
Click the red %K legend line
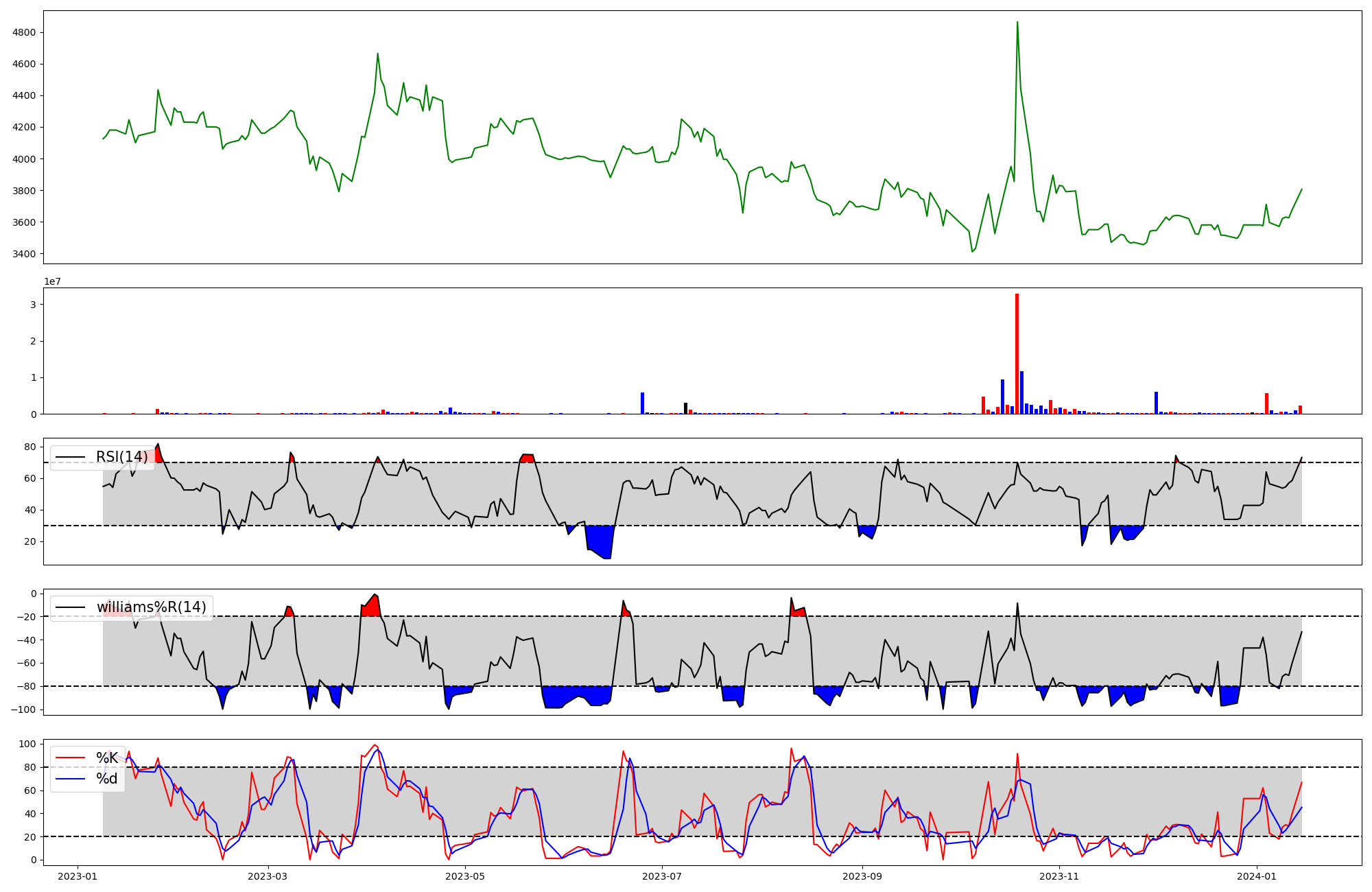[70, 758]
